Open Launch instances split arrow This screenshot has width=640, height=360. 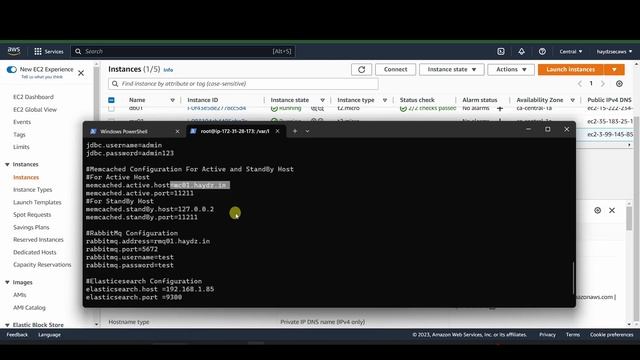(614, 69)
